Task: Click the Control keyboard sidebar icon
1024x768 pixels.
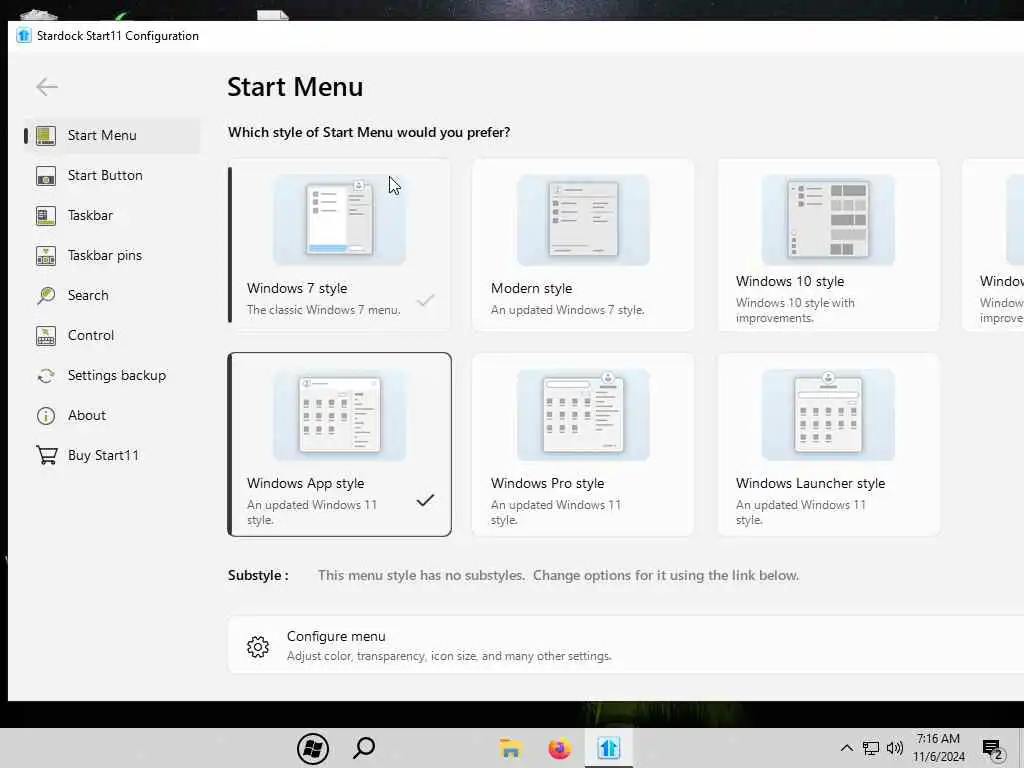Action: pyautogui.click(x=46, y=336)
